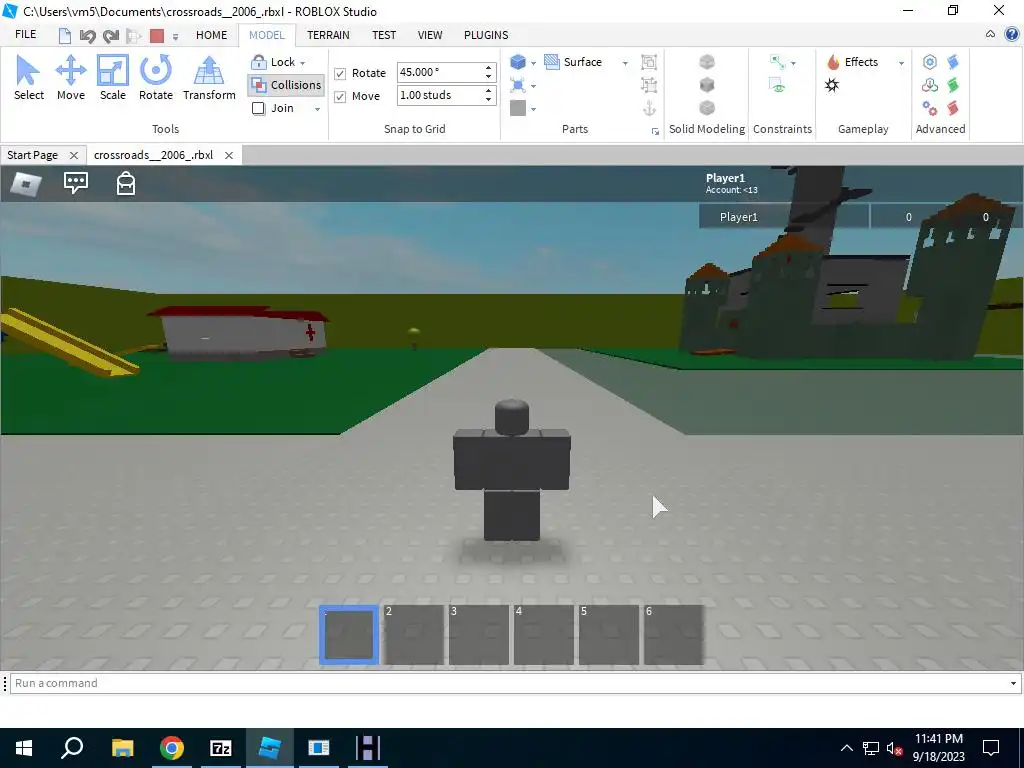Toggle constraint details eye icon
The width and height of the screenshot is (1024, 768).
[778, 86]
